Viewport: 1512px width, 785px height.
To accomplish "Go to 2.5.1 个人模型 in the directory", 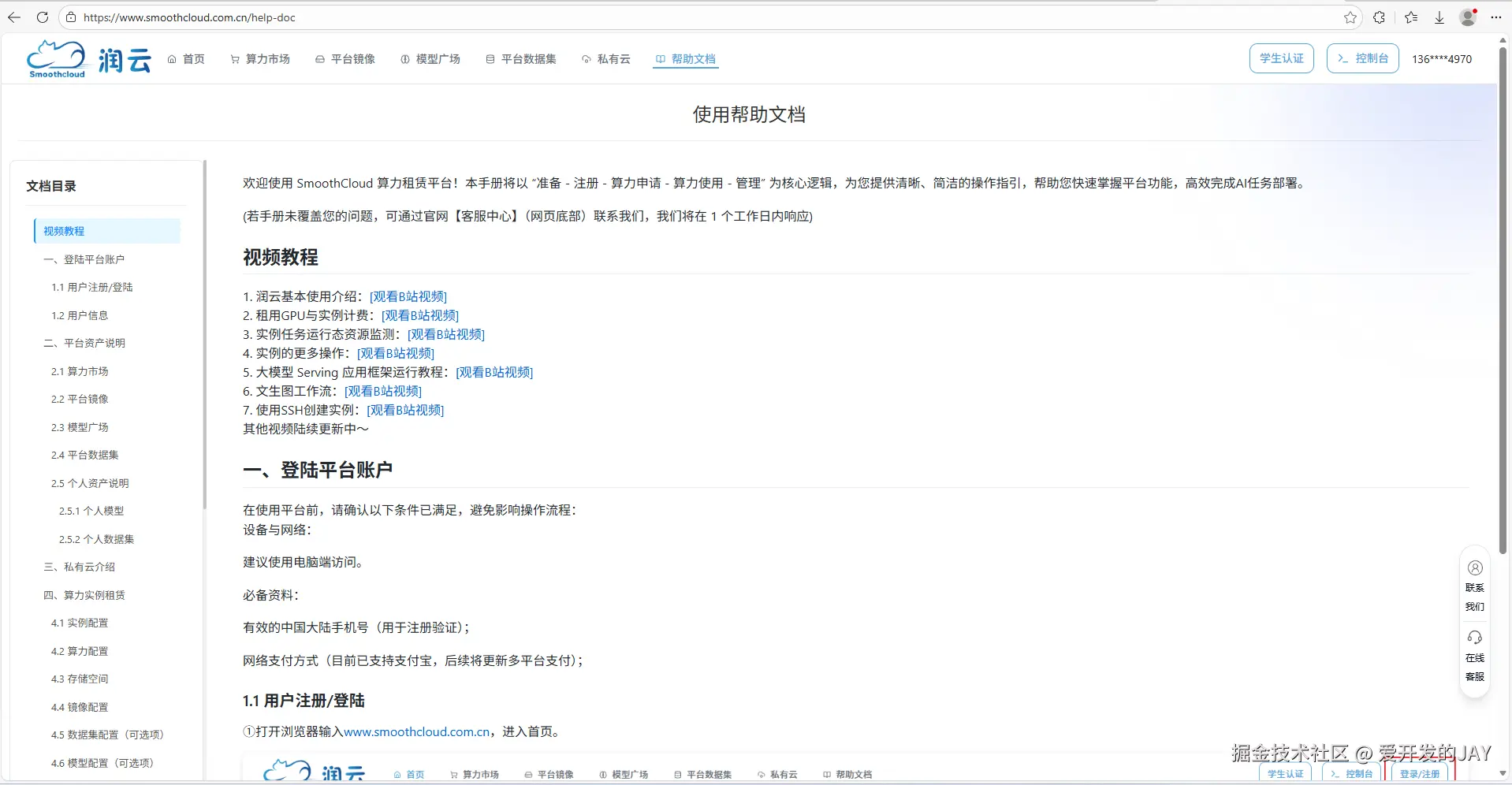I will (x=91, y=511).
